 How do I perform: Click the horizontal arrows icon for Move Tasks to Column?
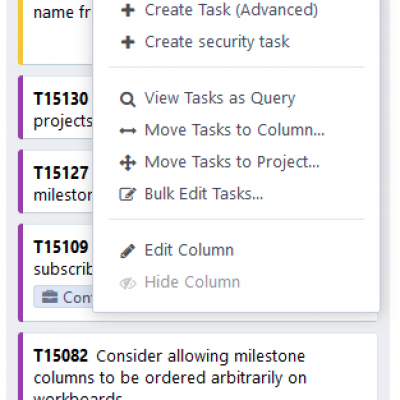[x=128, y=131]
